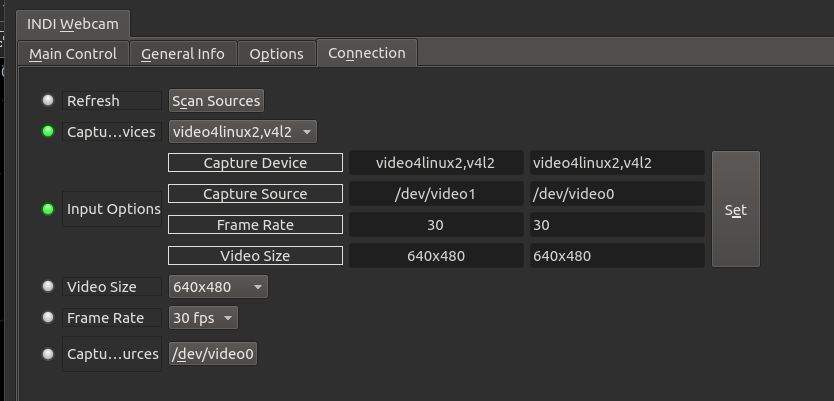Select the Connection tab
The height and width of the screenshot is (401, 834).
point(367,53)
